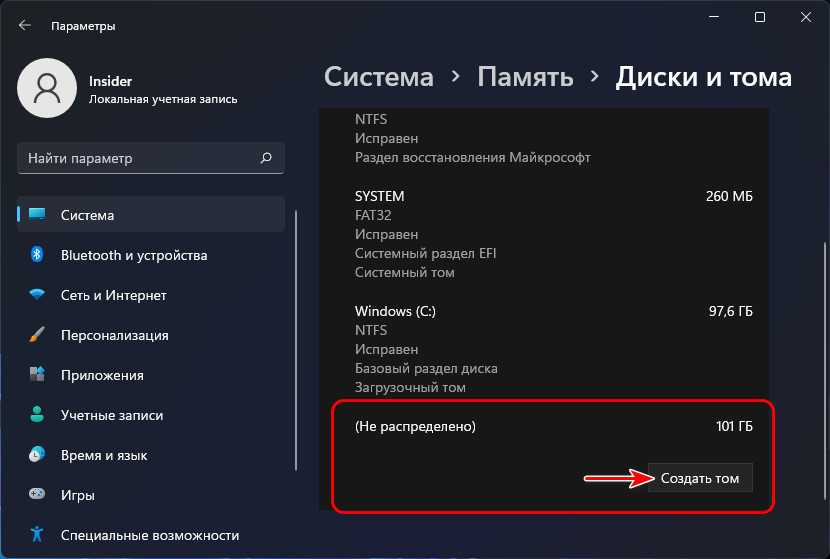Image resolution: width=830 pixels, height=559 pixels.
Task: Select the (Не распределено) space entry
Action: pos(553,426)
